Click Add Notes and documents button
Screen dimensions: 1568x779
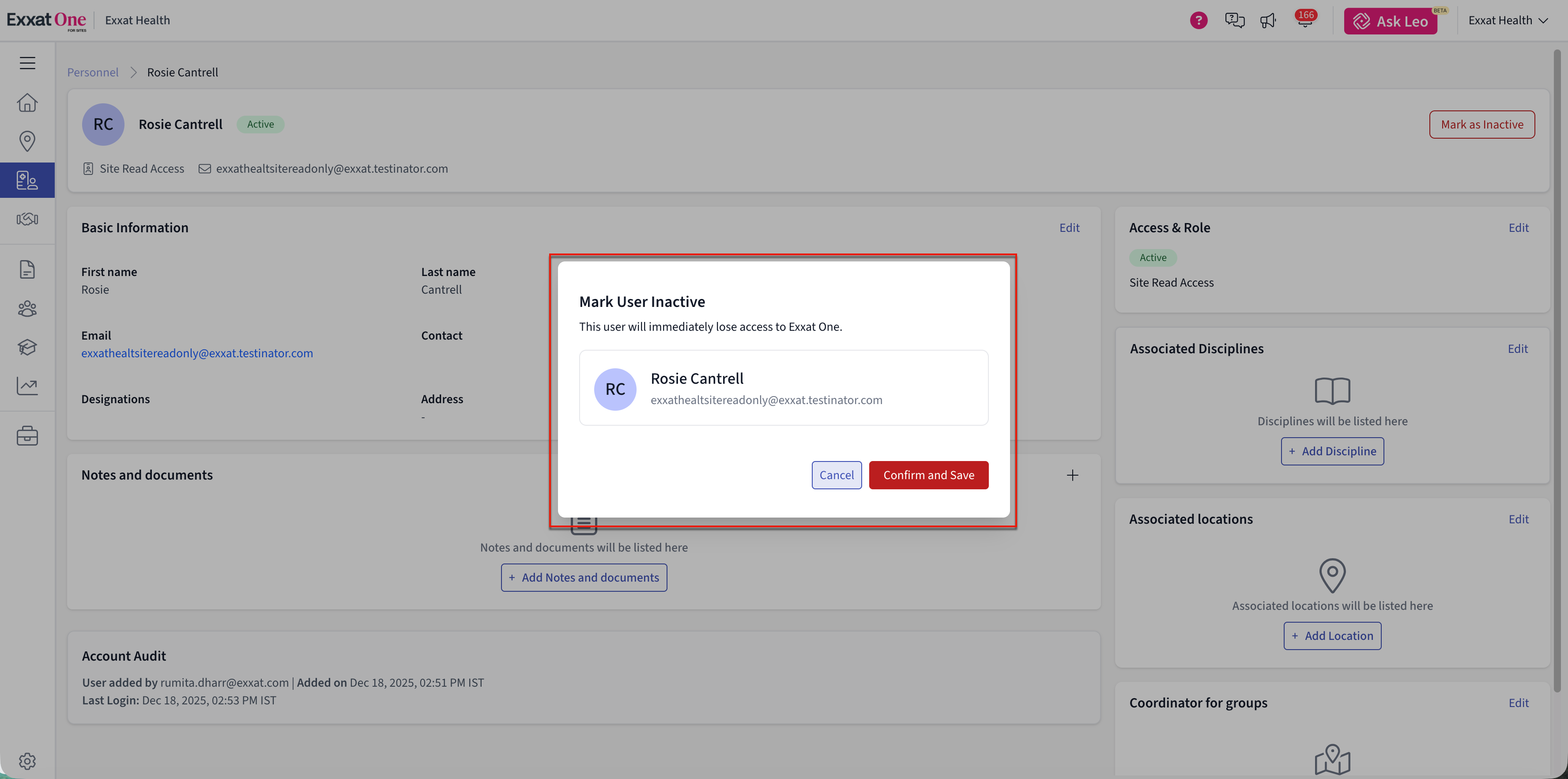click(584, 577)
